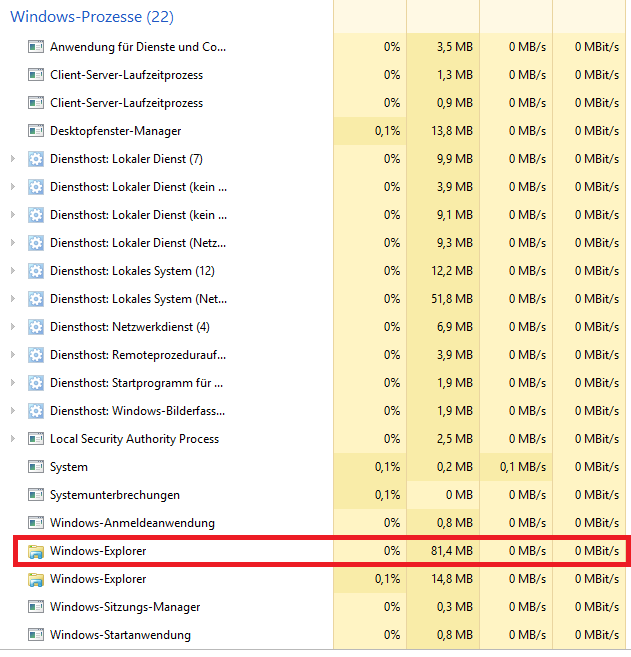Expand Diensthost: Startprogramm für ... group
The image size is (631, 657).
13,383
